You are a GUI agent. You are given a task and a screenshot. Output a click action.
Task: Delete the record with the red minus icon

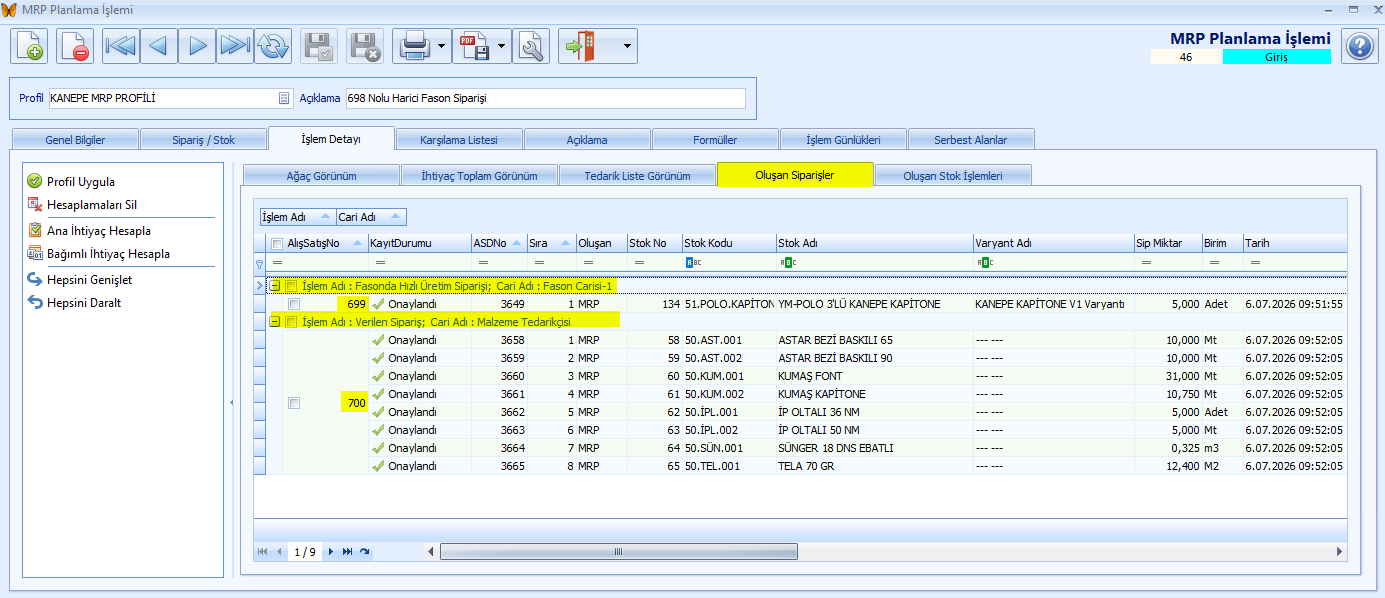(x=75, y=46)
